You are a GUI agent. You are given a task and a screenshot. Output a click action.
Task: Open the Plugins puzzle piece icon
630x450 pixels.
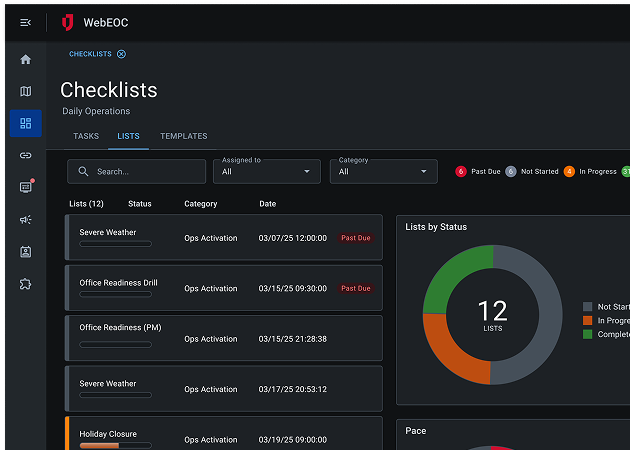coord(25,283)
